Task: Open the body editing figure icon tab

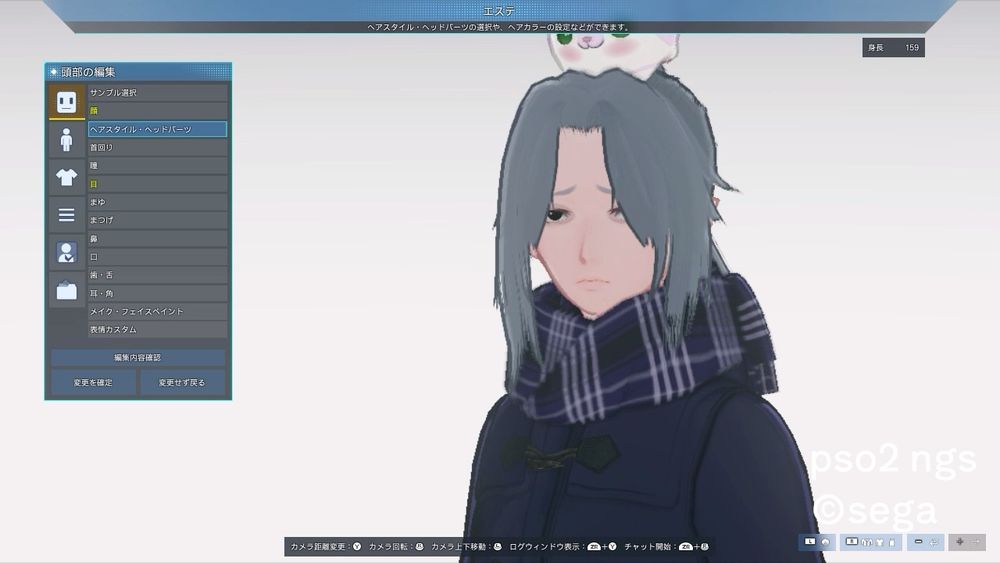Action: pos(66,140)
